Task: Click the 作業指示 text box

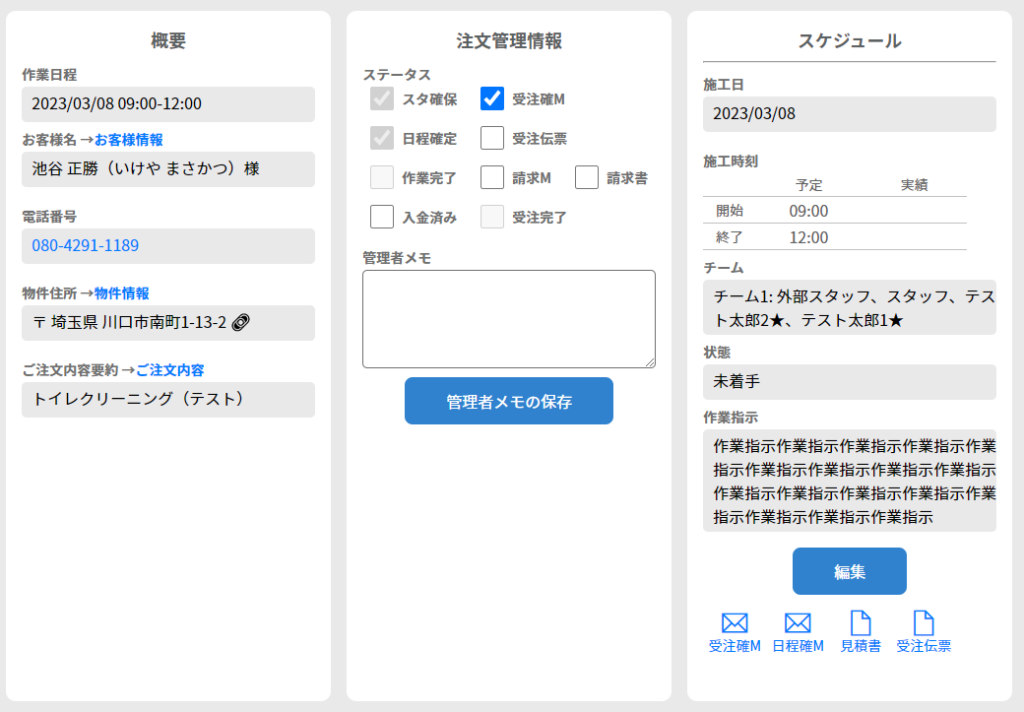Action: tap(848, 481)
